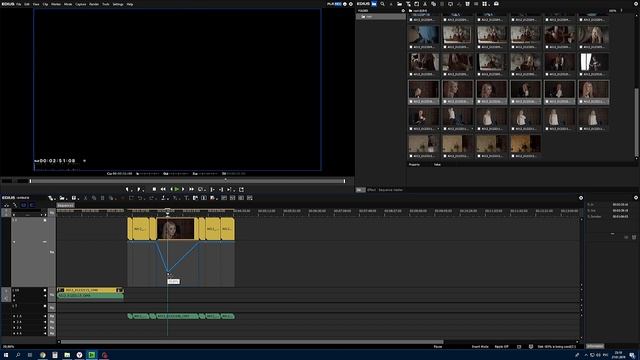Click the Tools briefcase icon in the Bin
The image size is (640, 360).
(496, 4)
